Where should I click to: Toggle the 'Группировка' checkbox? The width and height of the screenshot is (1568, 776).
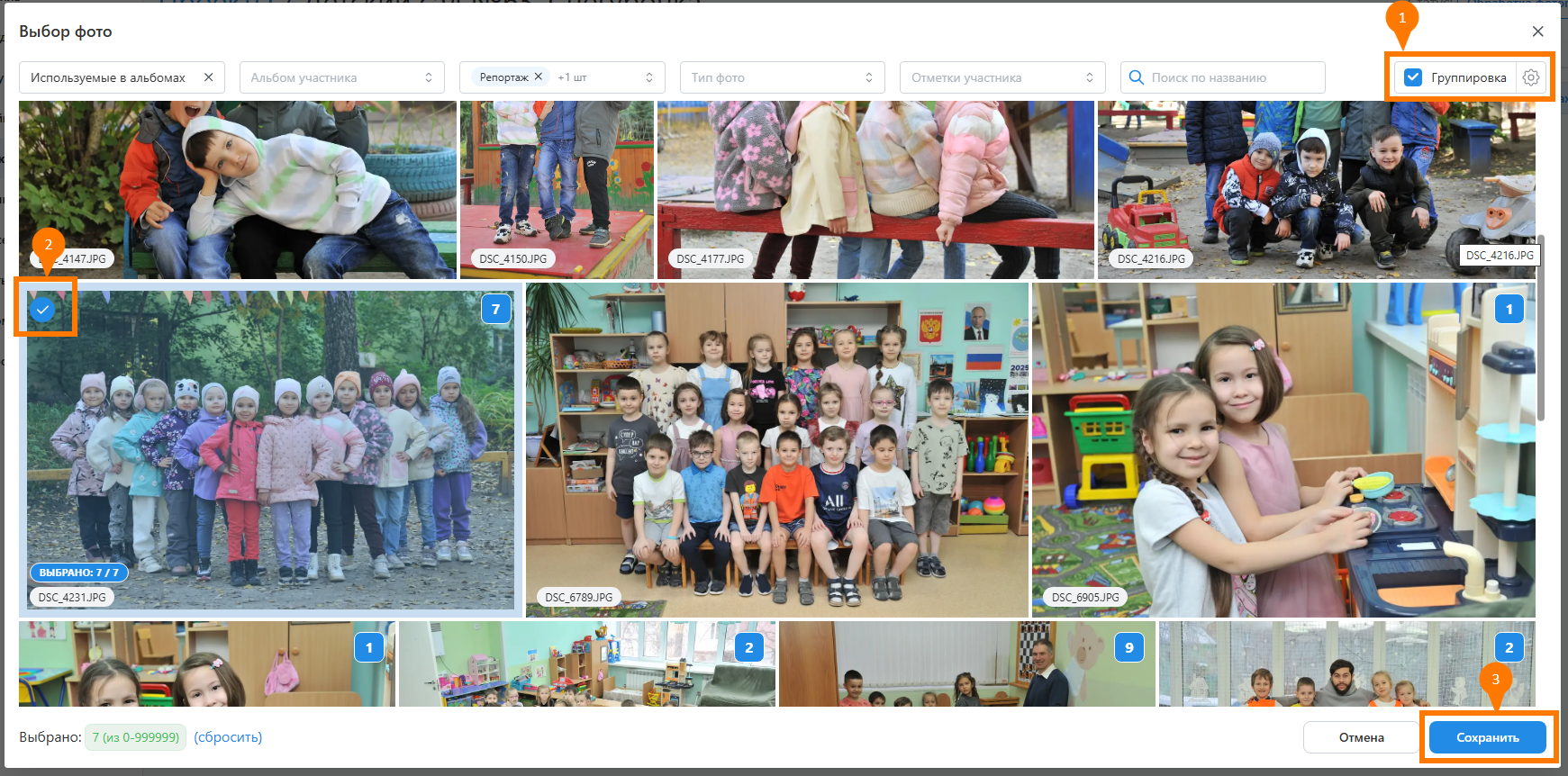[1413, 77]
